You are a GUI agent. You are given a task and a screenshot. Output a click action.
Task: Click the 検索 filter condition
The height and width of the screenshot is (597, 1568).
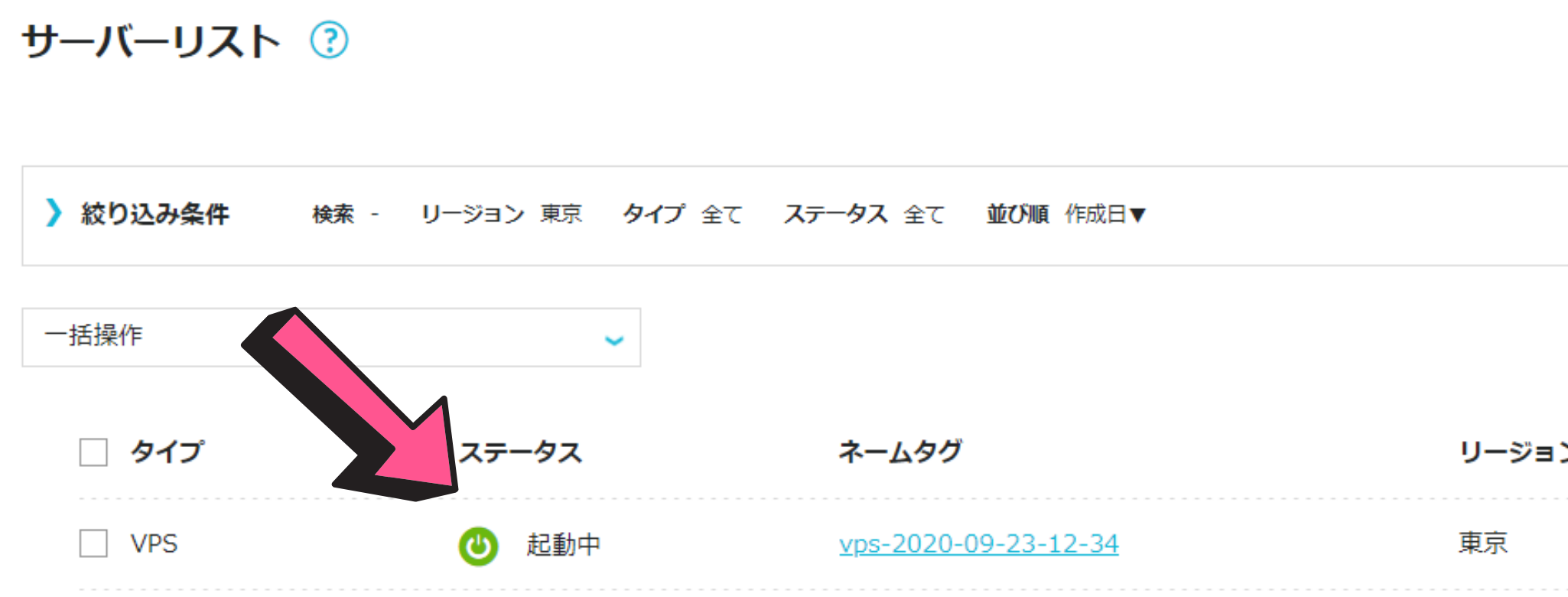346,214
